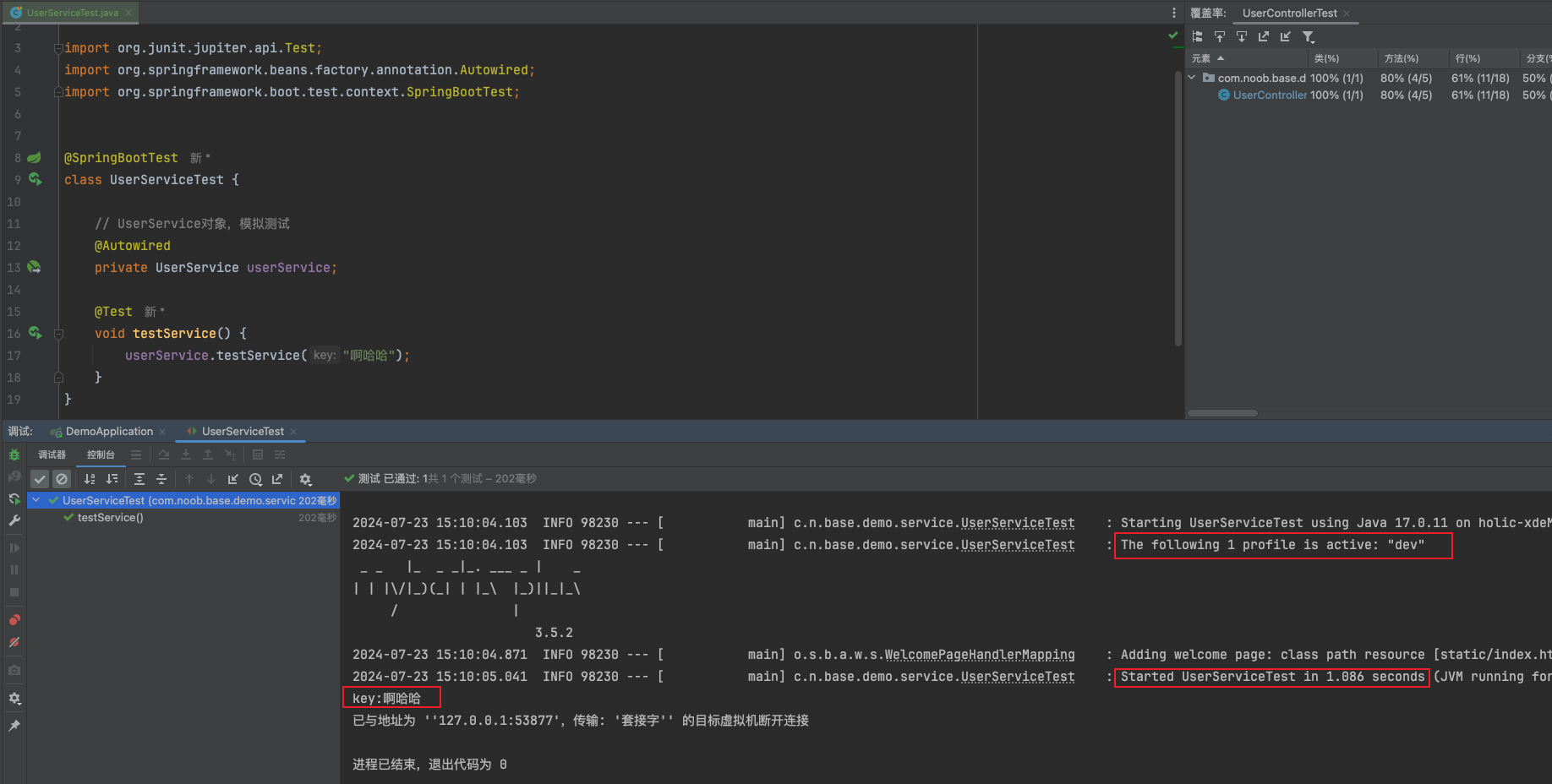The image size is (1552, 784).
Task: Collapse UserServiceTest node in test tree
Action: (x=36, y=500)
